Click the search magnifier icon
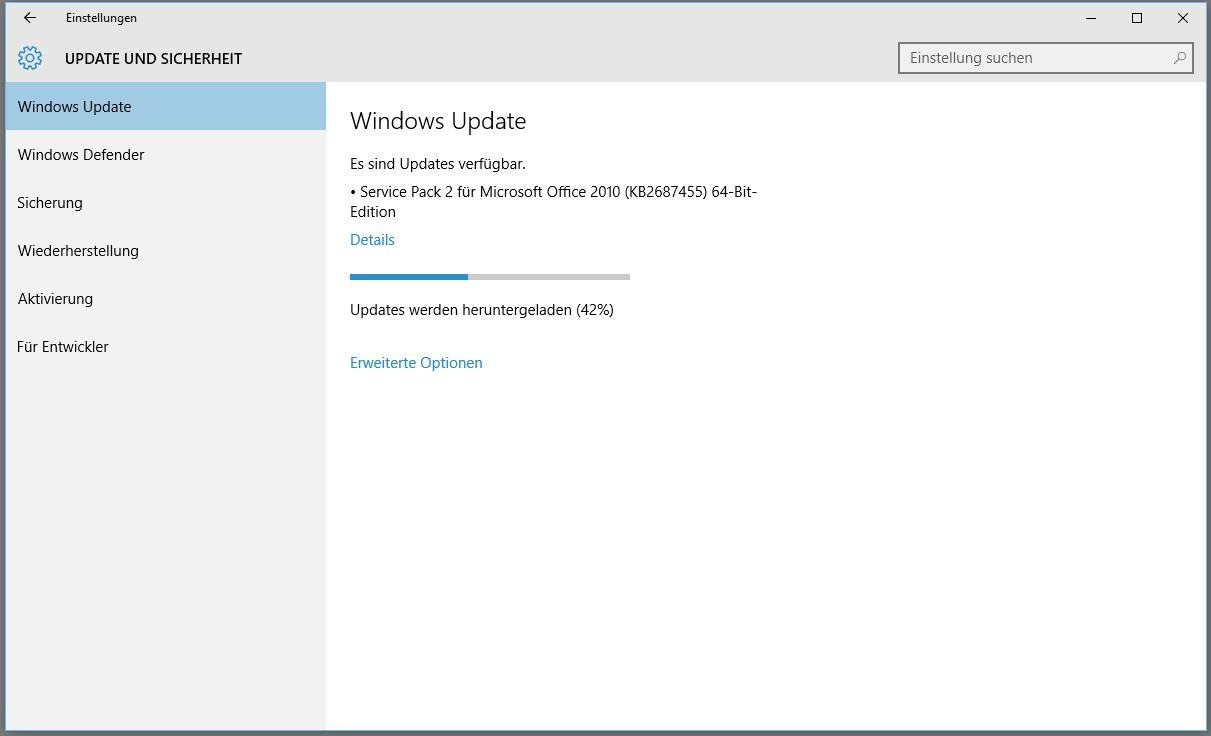Image resolution: width=1211 pixels, height=736 pixels. point(1179,58)
